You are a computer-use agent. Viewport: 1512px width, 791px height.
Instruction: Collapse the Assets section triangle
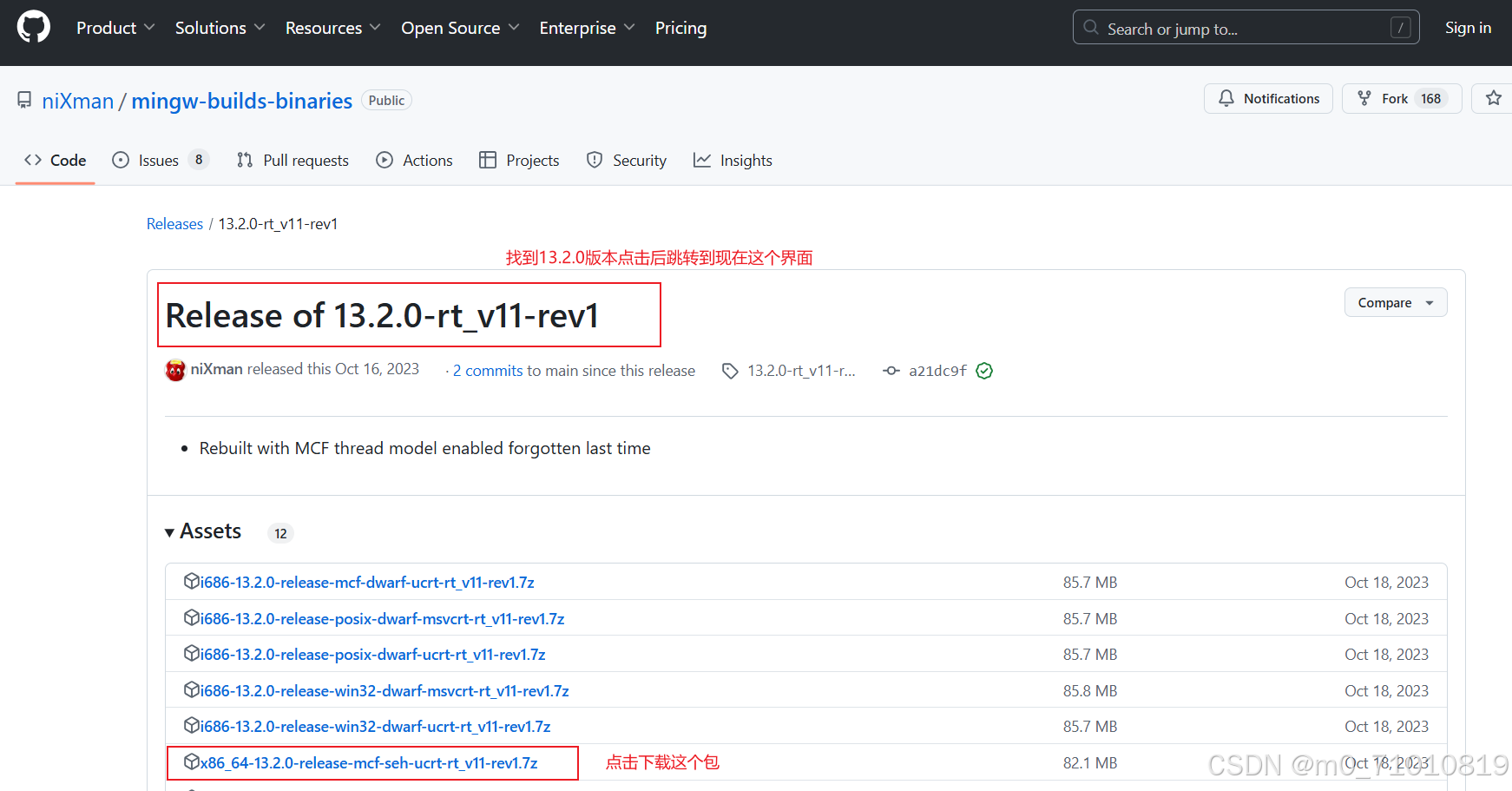(x=170, y=531)
